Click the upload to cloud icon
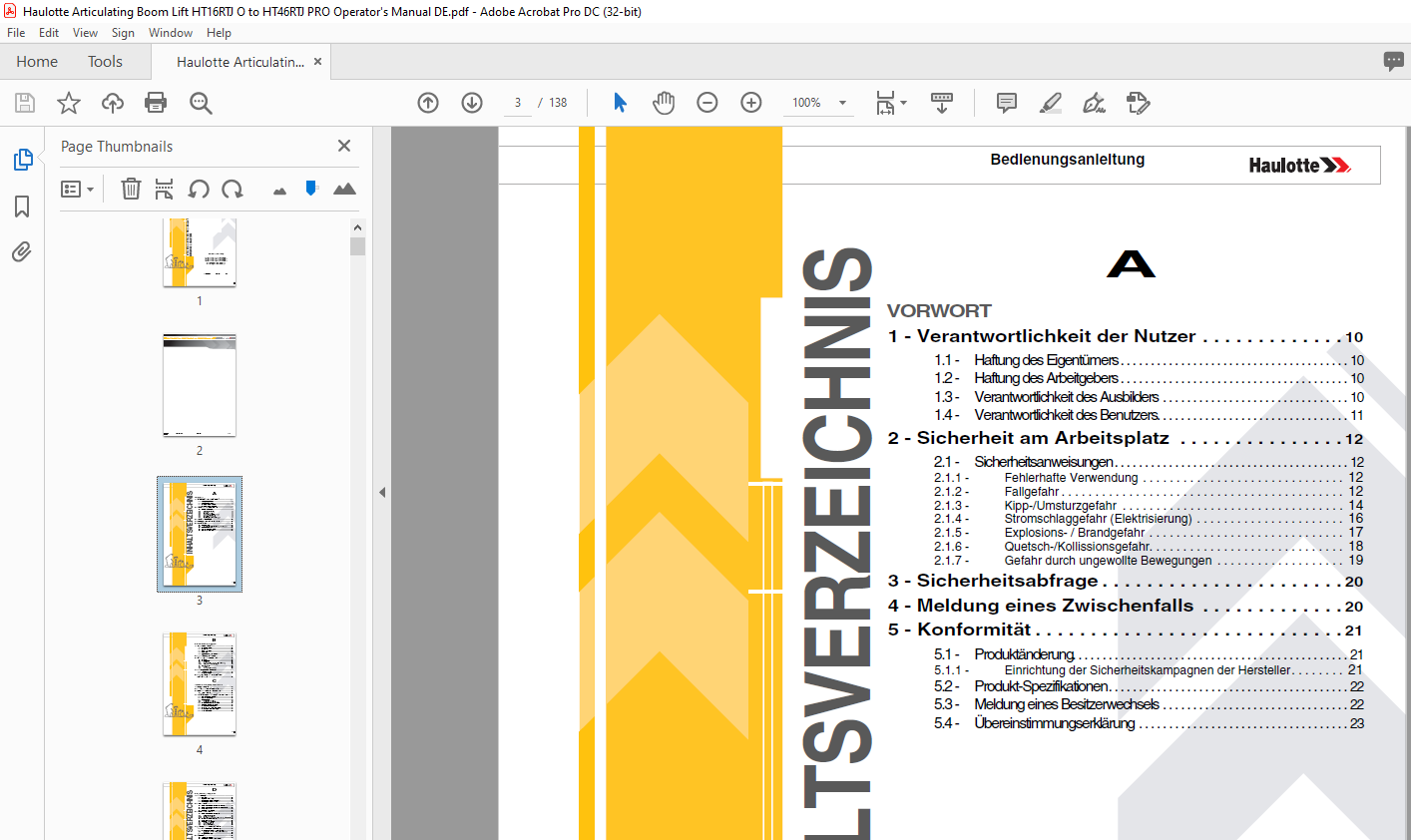This screenshot has height=840, width=1411. [113, 103]
